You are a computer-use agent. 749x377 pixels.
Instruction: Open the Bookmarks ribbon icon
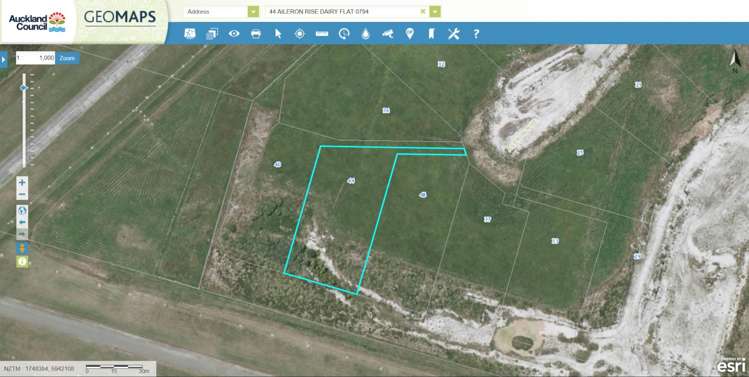[x=431, y=33]
